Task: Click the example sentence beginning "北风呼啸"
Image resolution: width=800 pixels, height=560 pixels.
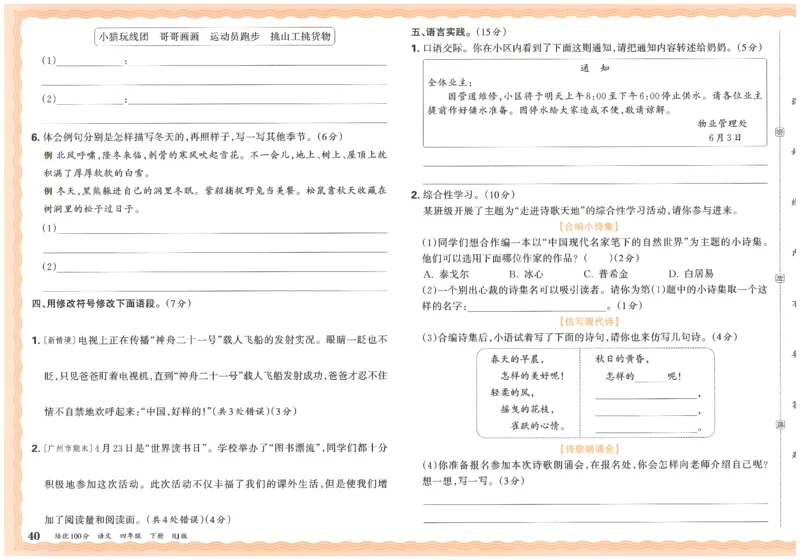Action: tap(215, 164)
